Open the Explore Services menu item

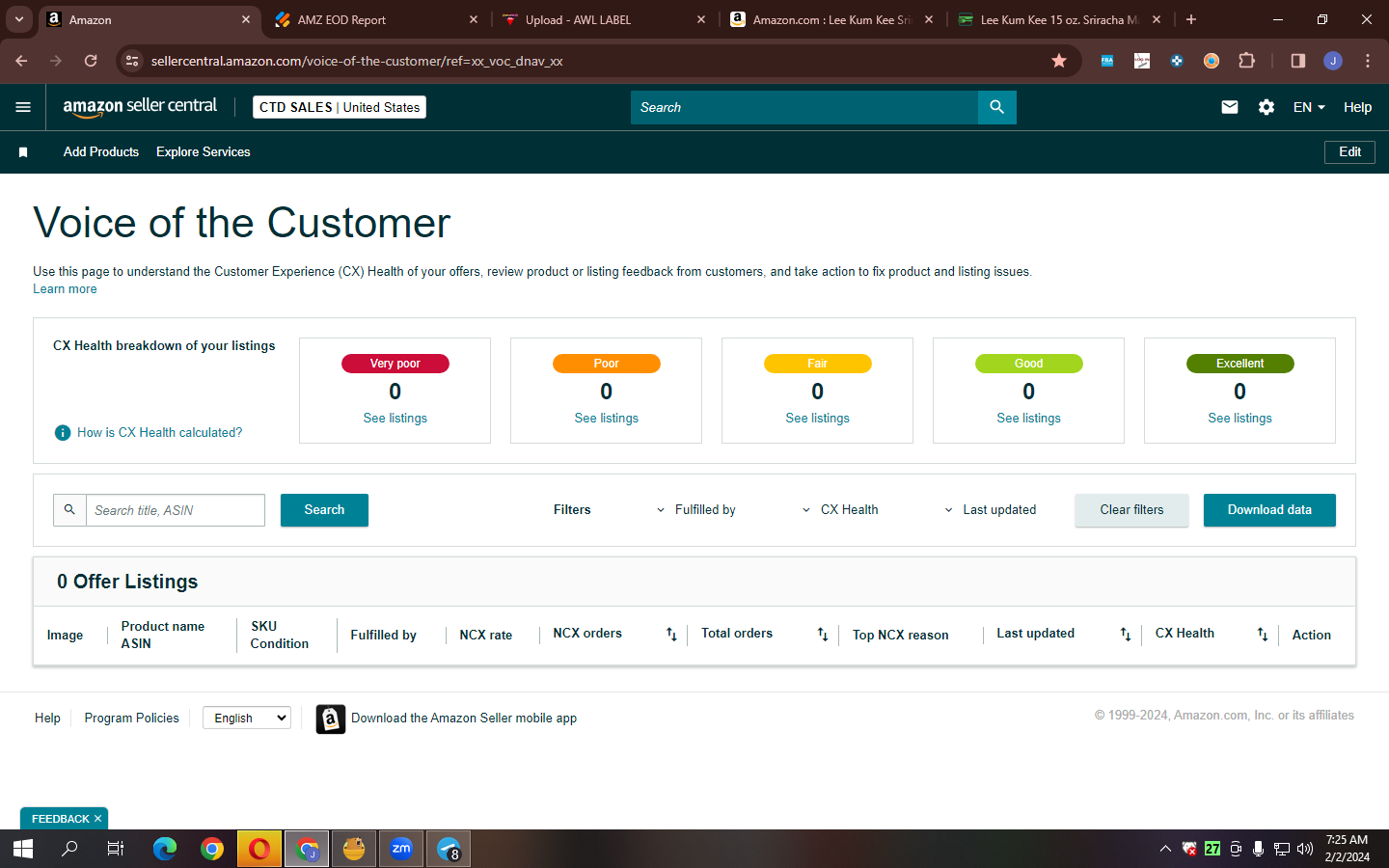click(203, 152)
